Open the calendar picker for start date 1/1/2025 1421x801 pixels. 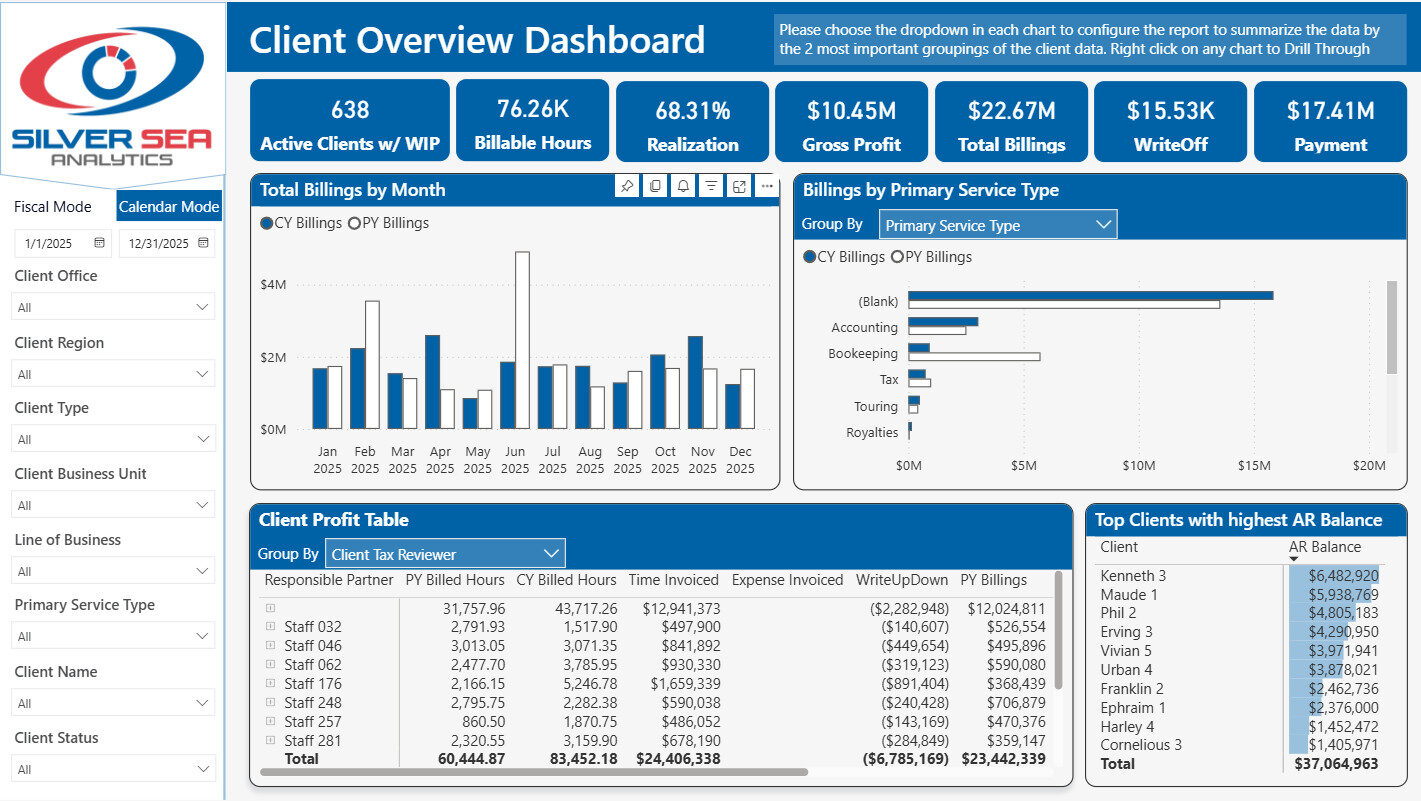[x=100, y=243]
